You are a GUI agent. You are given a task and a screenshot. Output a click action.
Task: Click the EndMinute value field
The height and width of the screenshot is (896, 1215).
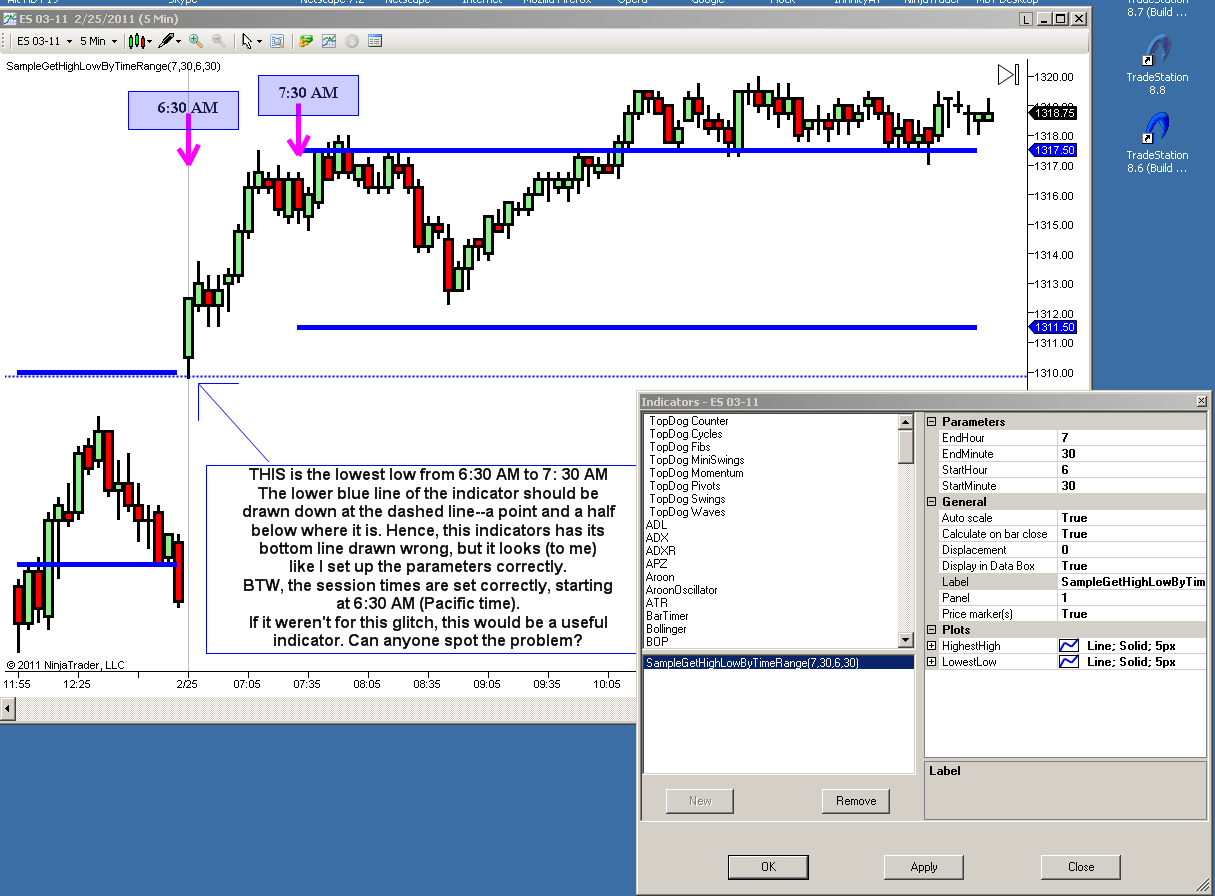(1132, 454)
